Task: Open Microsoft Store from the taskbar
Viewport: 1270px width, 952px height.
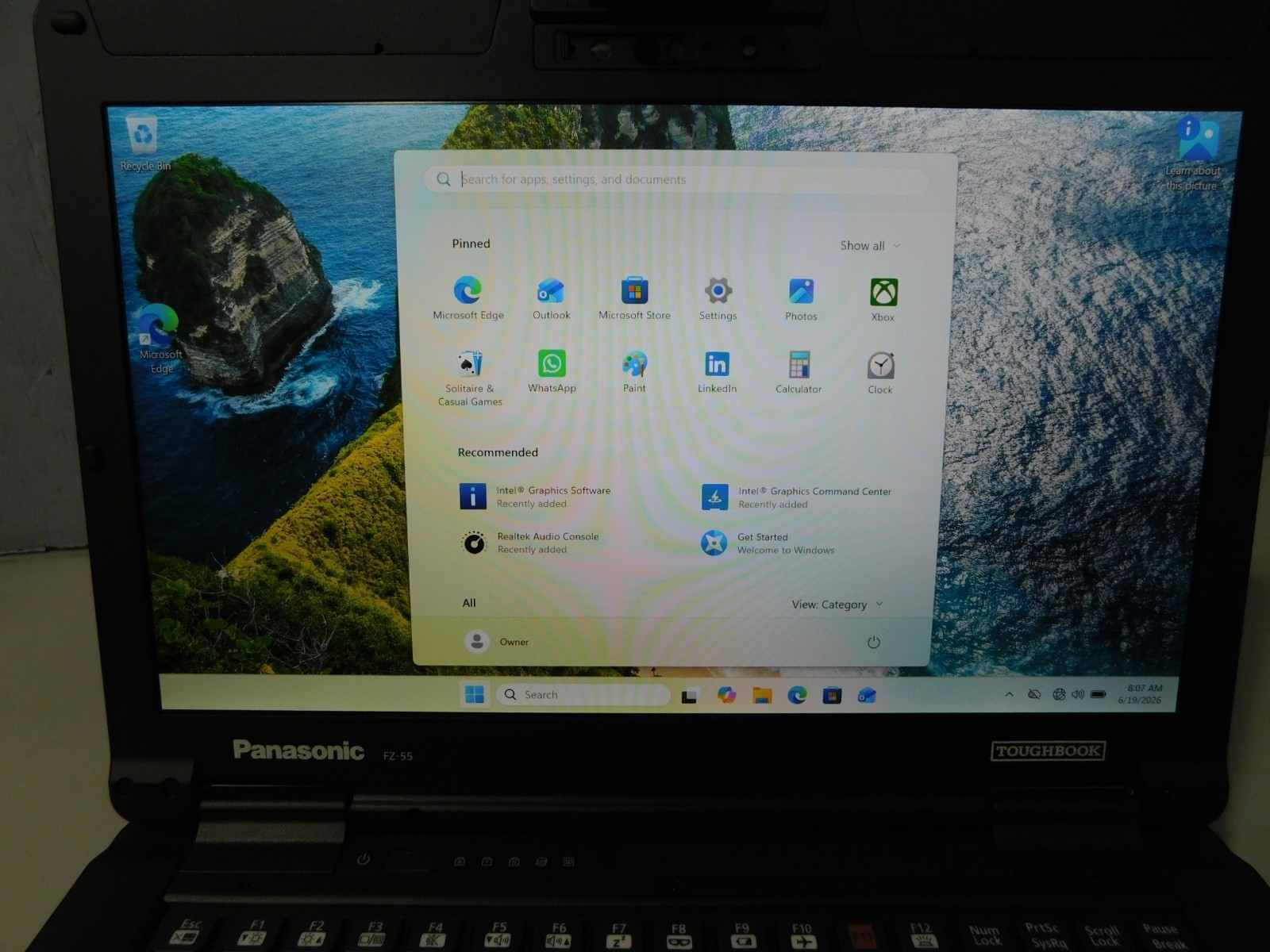Action: click(x=832, y=696)
